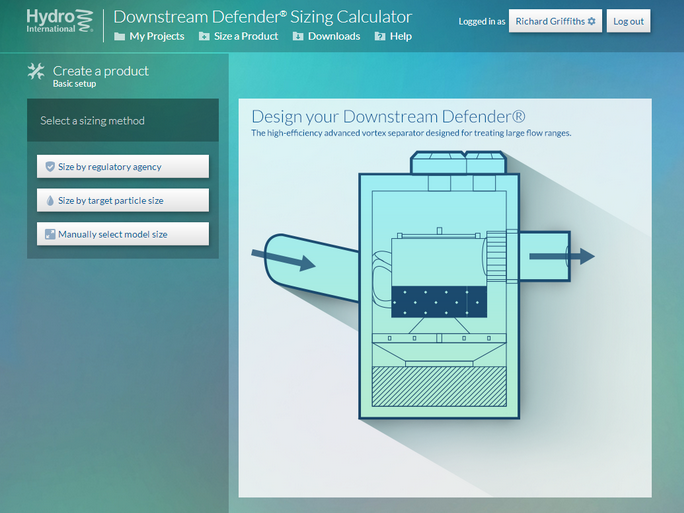Click the high-efficiency vortex separator description text
The height and width of the screenshot is (513, 684).
(411, 133)
